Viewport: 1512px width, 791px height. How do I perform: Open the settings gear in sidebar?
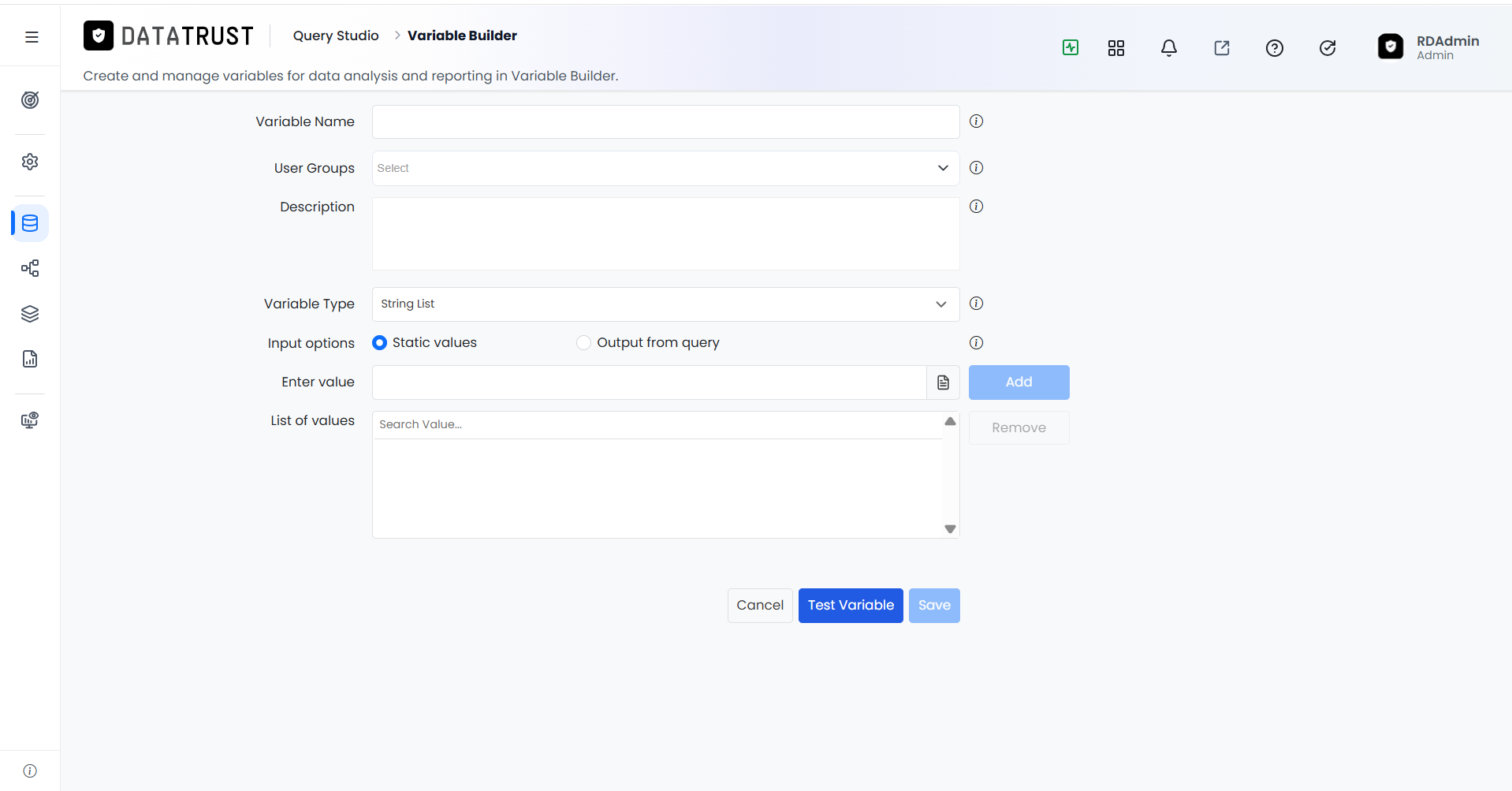[30, 162]
